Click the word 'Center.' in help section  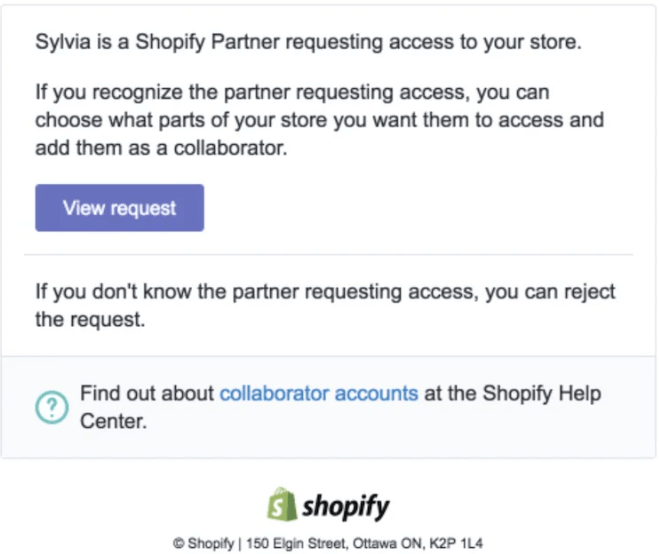click(x=113, y=421)
